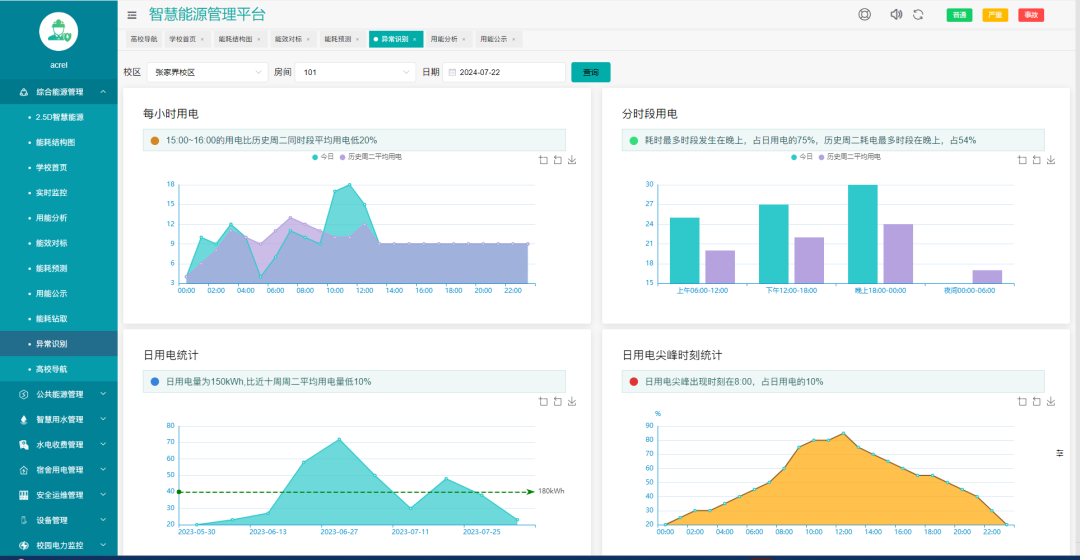Click the 180kWh dashed reference line label
Viewport: 1080px width, 560px height.
pyautogui.click(x=551, y=491)
